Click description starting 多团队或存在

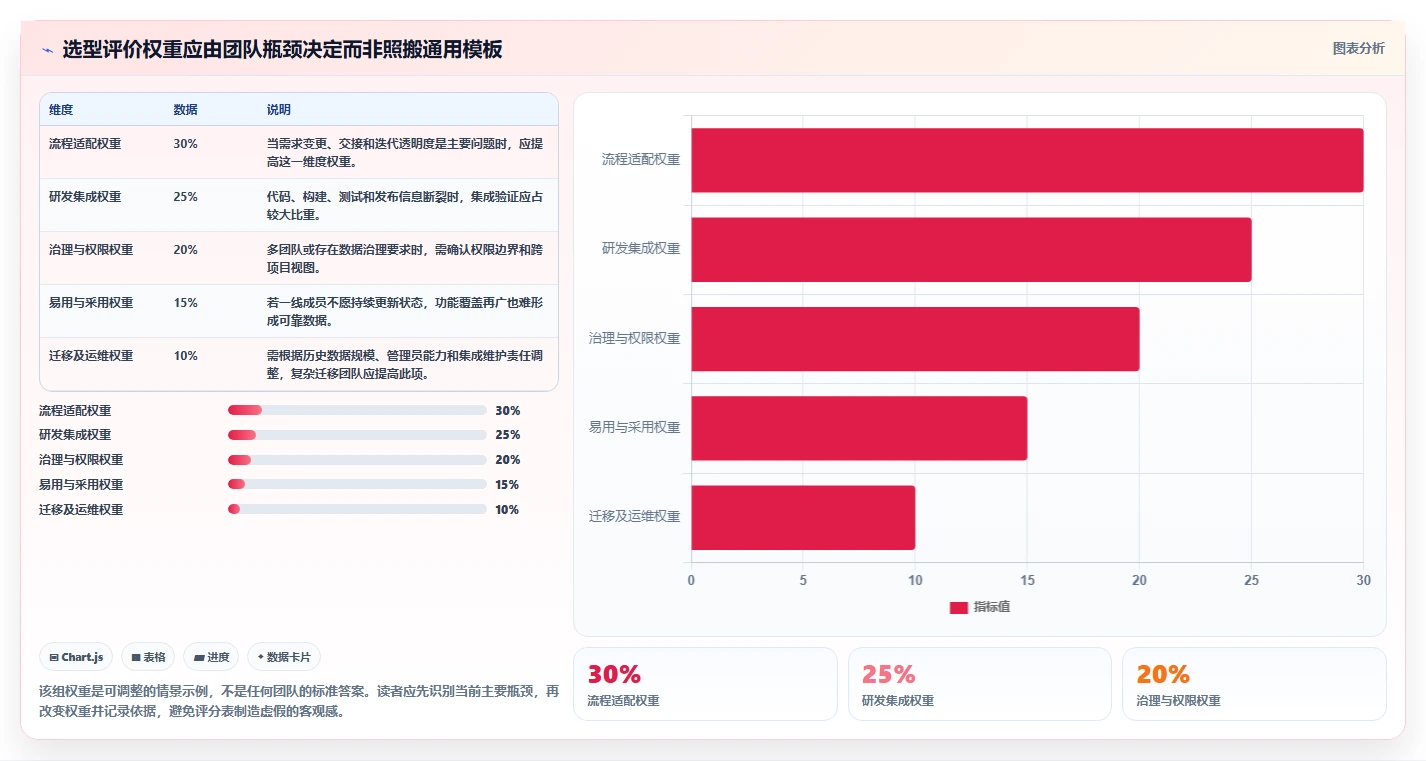coord(405,258)
